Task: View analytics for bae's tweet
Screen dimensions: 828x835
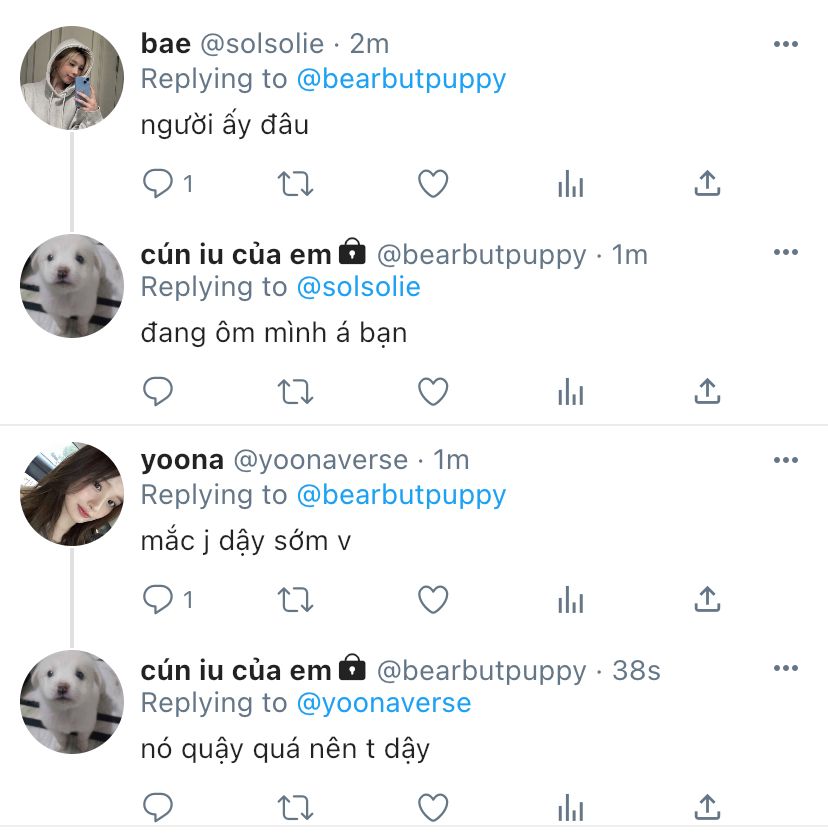Action: (x=571, y=184)
